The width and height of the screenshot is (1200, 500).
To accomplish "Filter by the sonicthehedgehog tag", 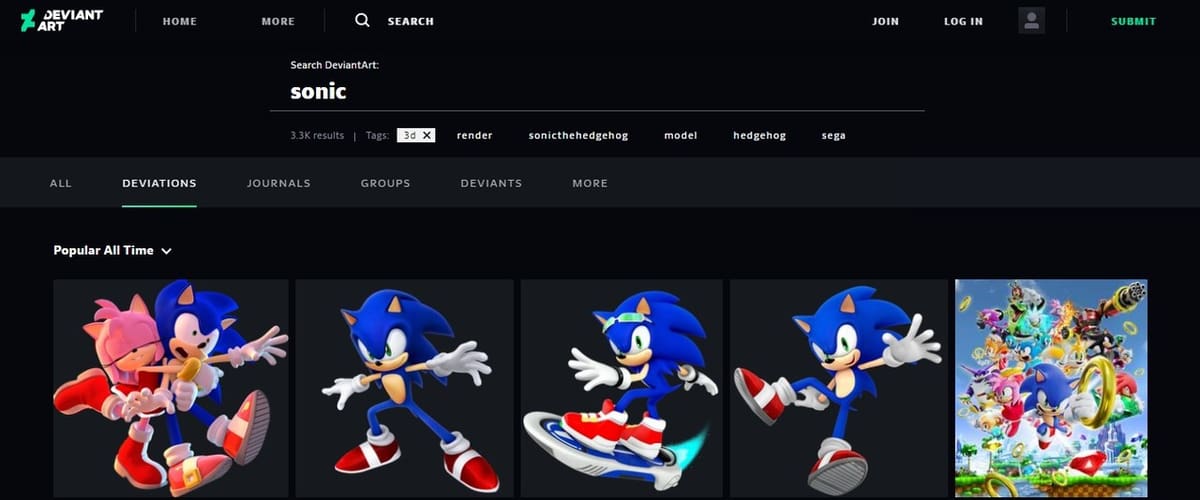I will click(x=578, y=135).
